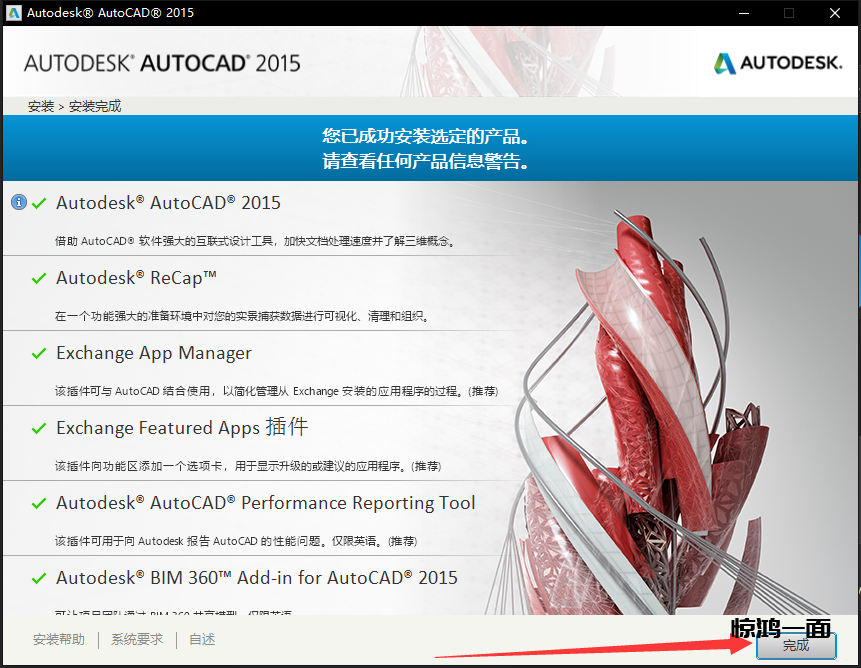861x668 pixels.
Task: Select the checkmark beside Autodesk ReCap
Action: (x=40, y=278)
